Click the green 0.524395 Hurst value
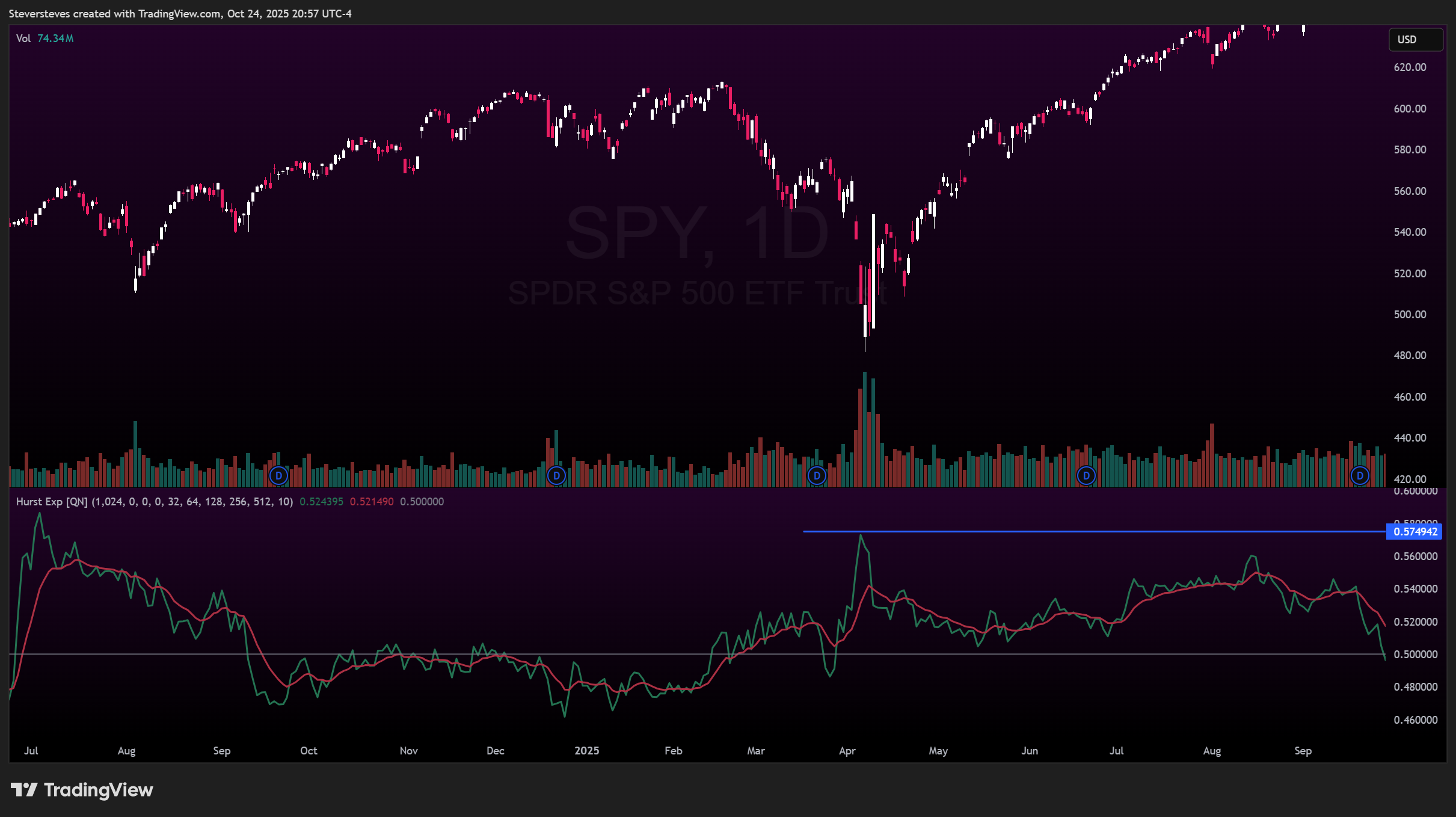 point(321,502)
